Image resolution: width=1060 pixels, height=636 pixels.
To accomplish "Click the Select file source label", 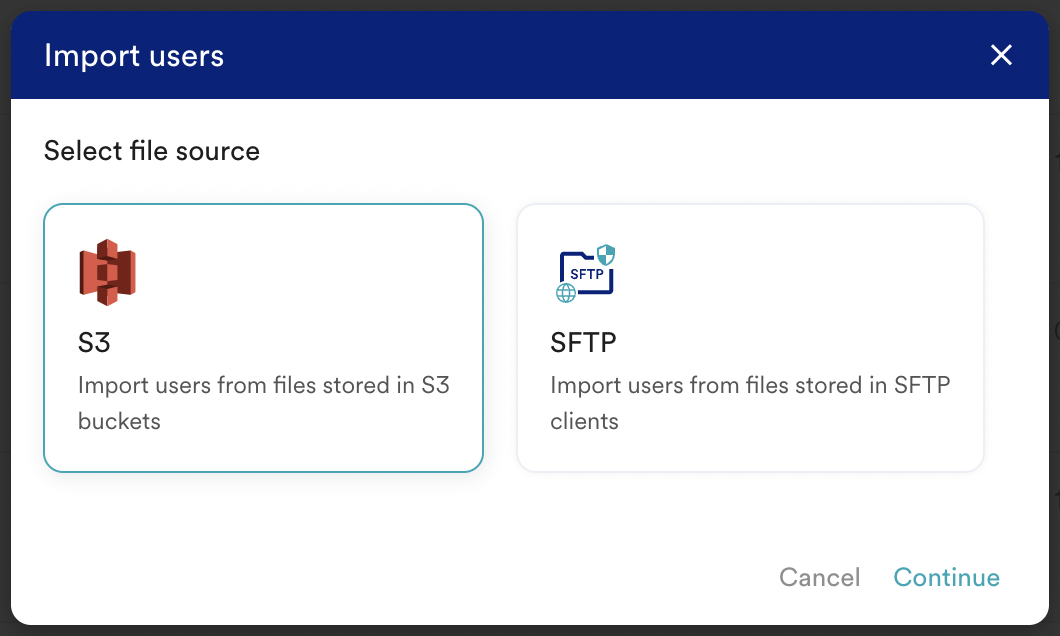I will (x=151, y=151).
